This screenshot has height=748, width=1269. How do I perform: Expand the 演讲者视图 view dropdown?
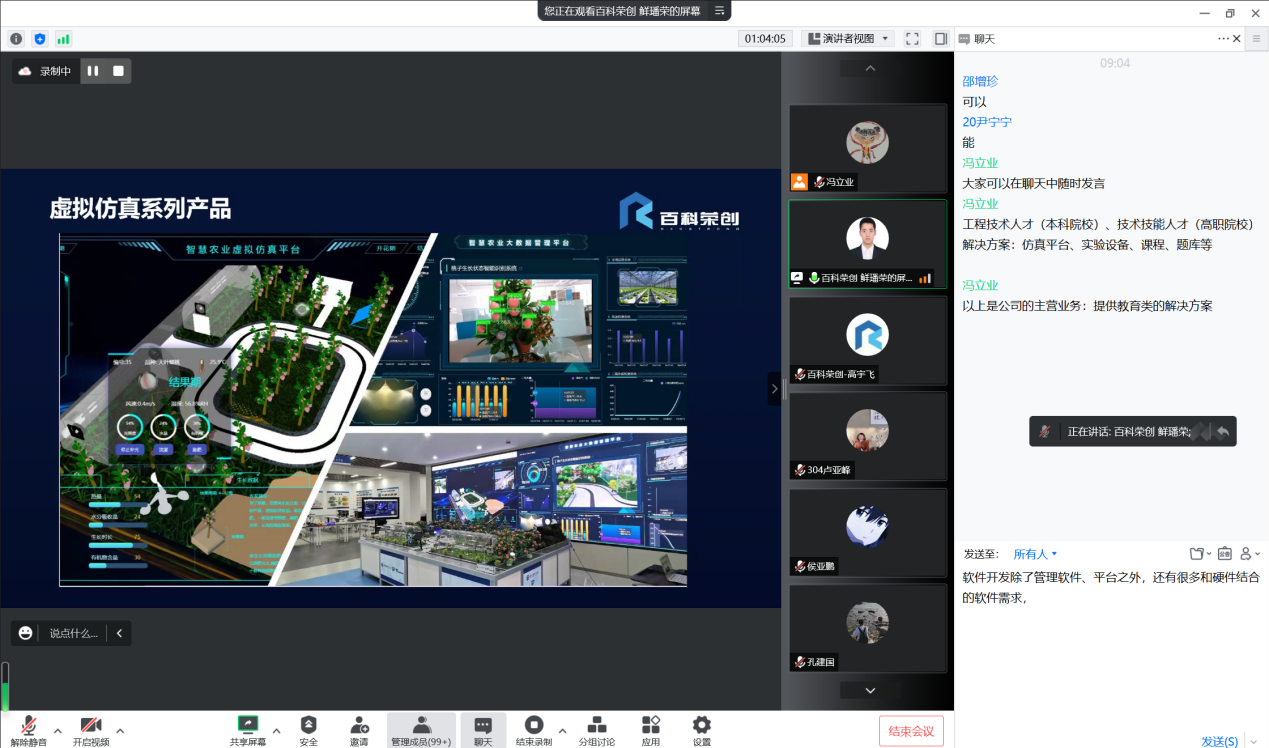point(848,39)
